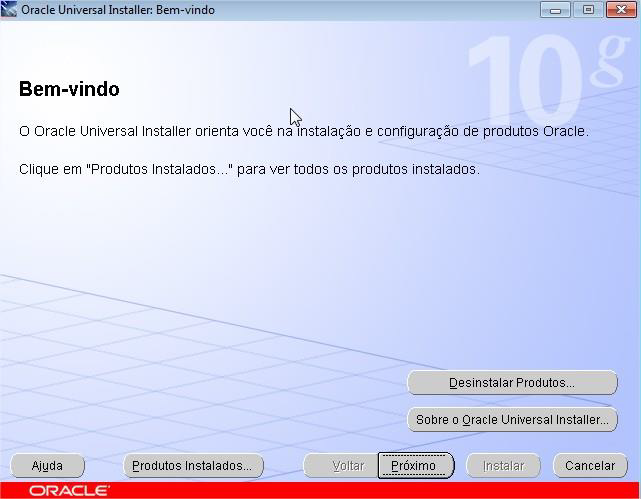Cancel installation with Cancelar button
641x499 pixels.
[590, 465]
